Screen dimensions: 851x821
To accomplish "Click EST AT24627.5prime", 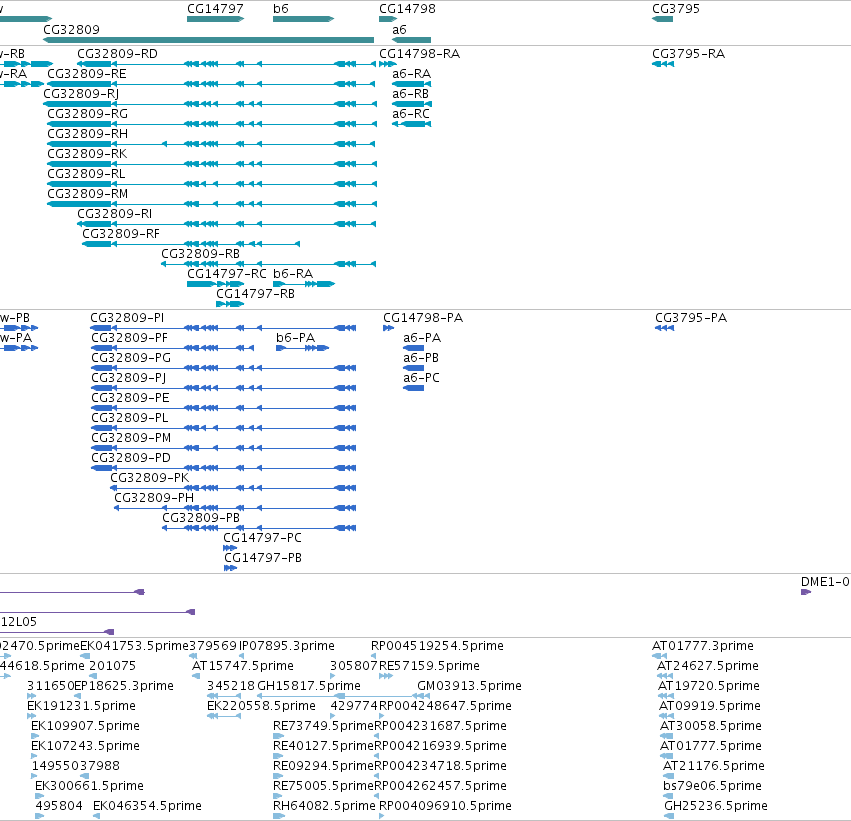I will point(665,676).
